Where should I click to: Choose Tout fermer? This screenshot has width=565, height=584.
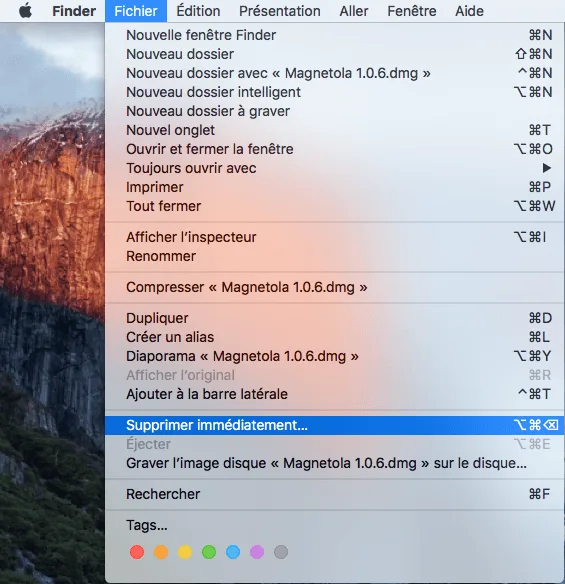tap(334, 206)
